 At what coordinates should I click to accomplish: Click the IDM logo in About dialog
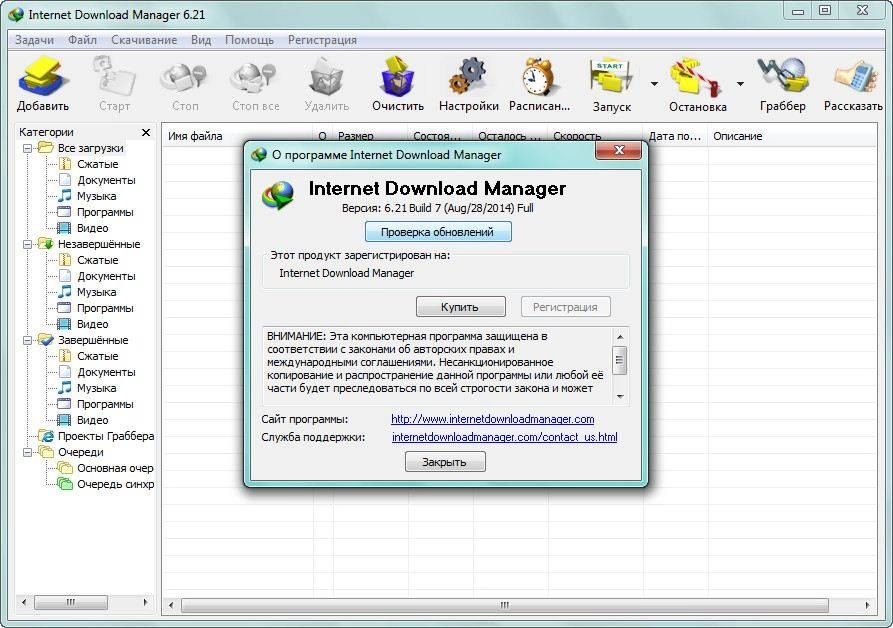(278, 195)
